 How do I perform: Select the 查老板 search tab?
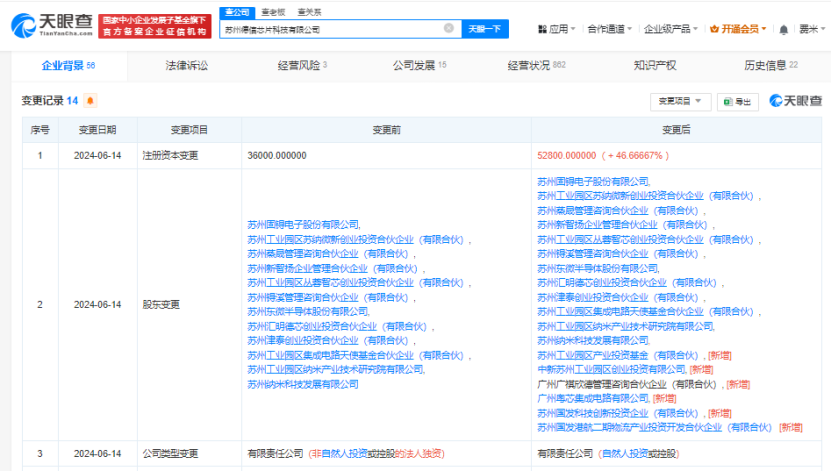pos(273,12)
